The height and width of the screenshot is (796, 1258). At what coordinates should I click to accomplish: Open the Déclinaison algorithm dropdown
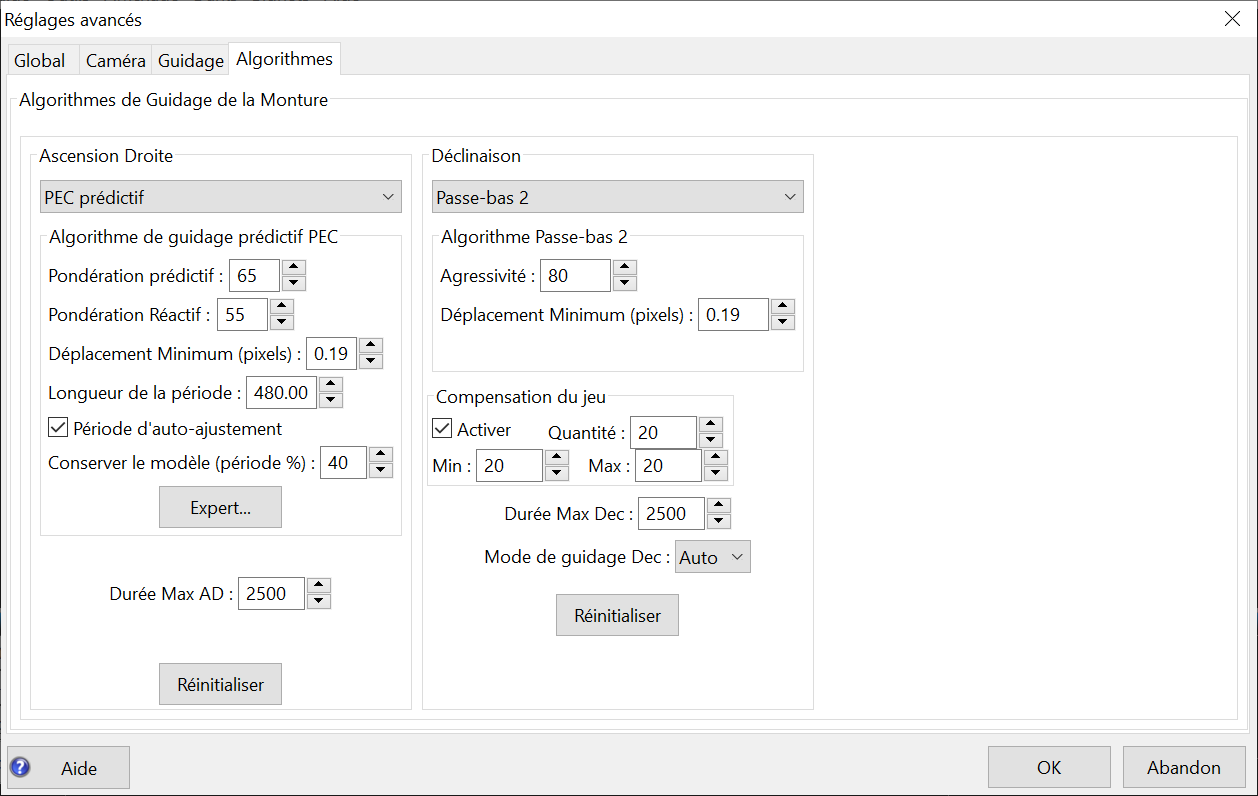point(618,197)
